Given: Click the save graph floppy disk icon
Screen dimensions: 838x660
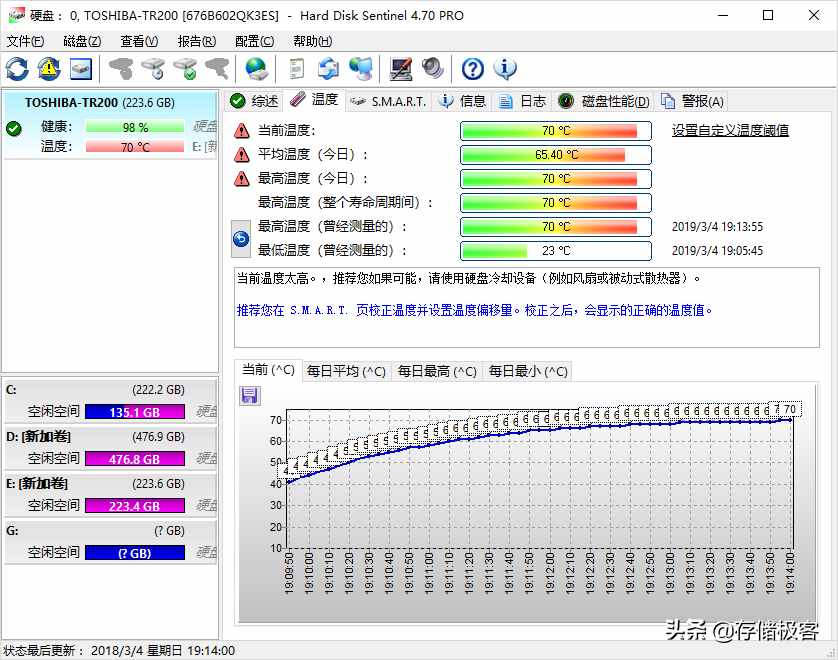Looking at the screenshot, I should (x=250, y=395).
